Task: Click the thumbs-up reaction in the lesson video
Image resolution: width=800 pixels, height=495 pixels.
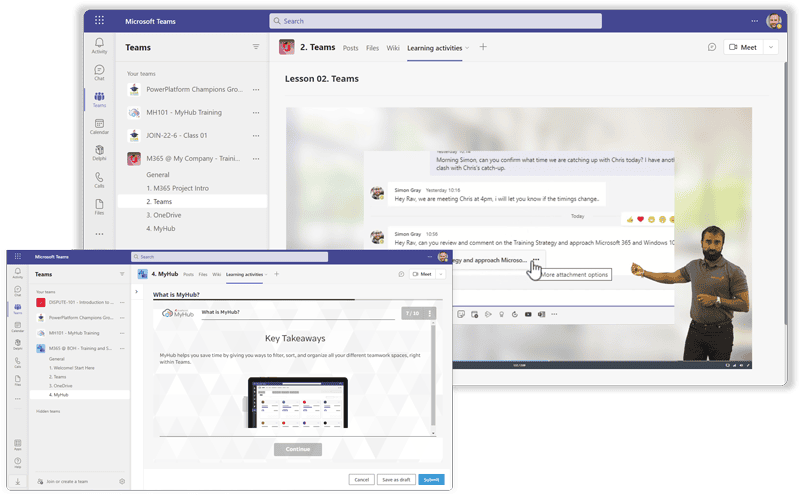Action: [x=630, y=219]
